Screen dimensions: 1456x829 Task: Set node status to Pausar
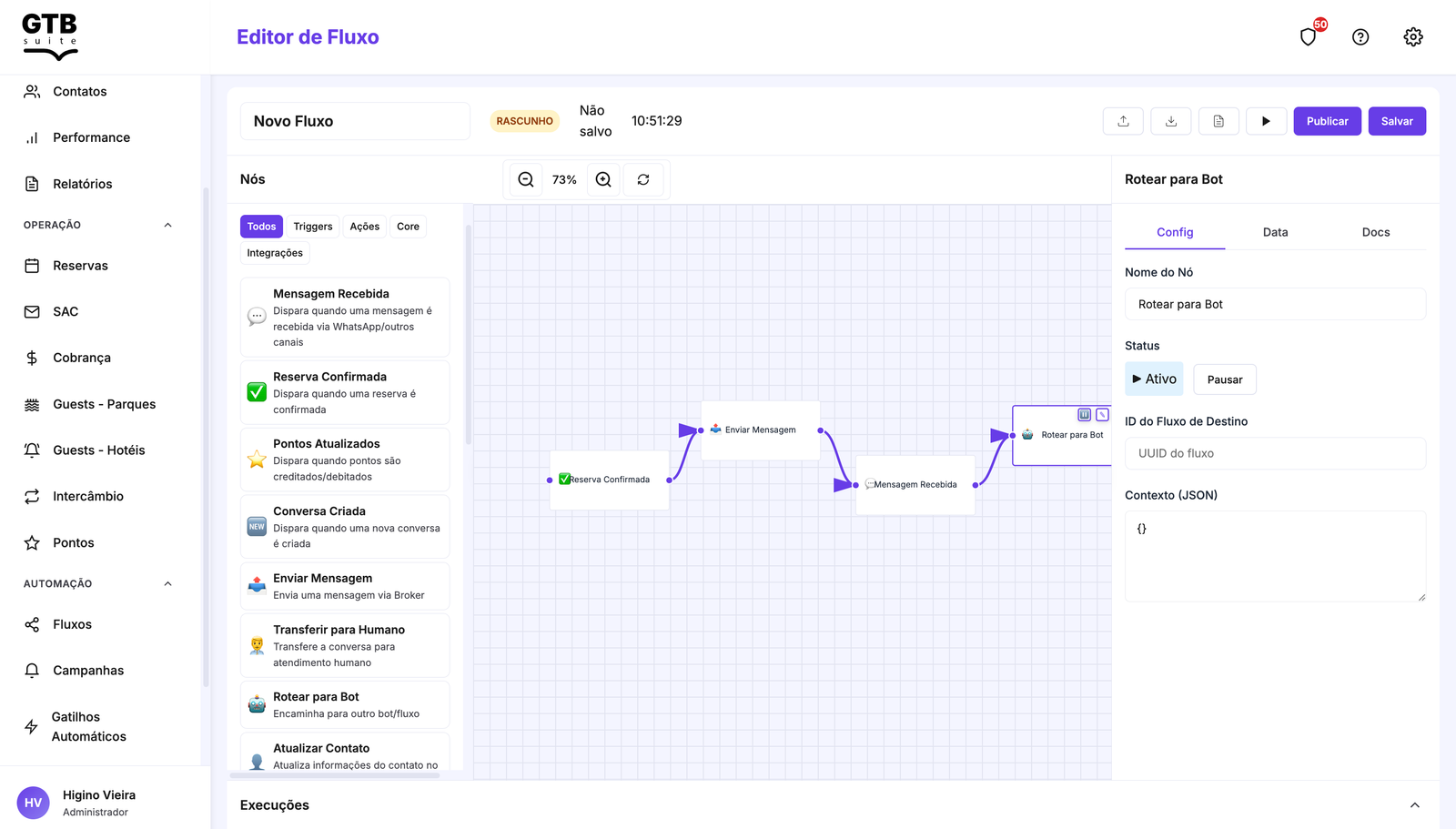[x=1224, y=379]
